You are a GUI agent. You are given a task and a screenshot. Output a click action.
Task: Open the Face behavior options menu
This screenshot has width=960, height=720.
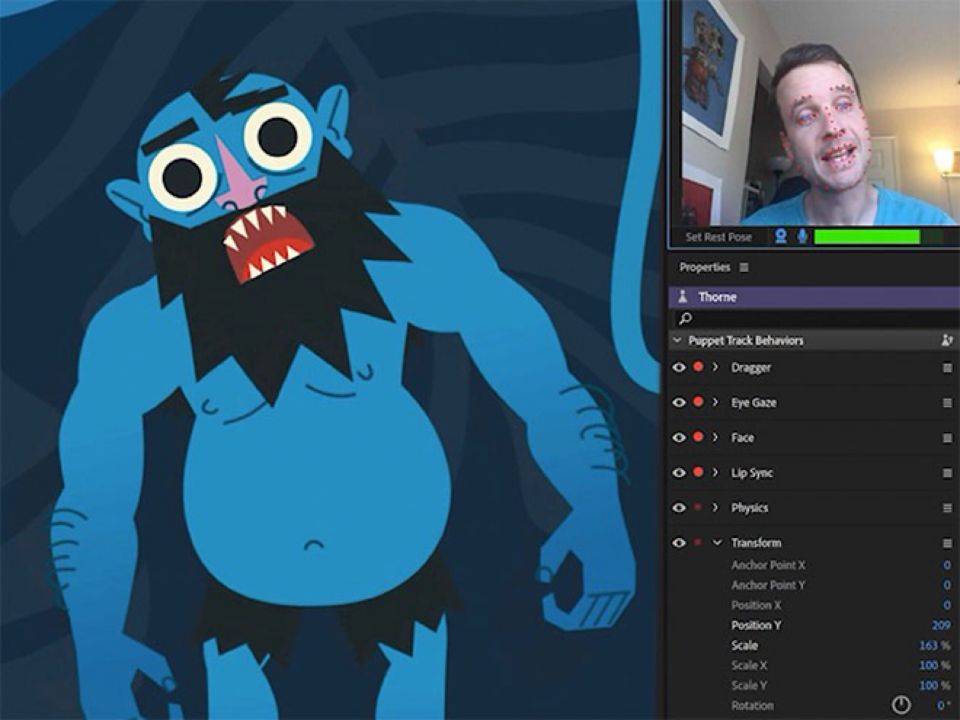946,438
